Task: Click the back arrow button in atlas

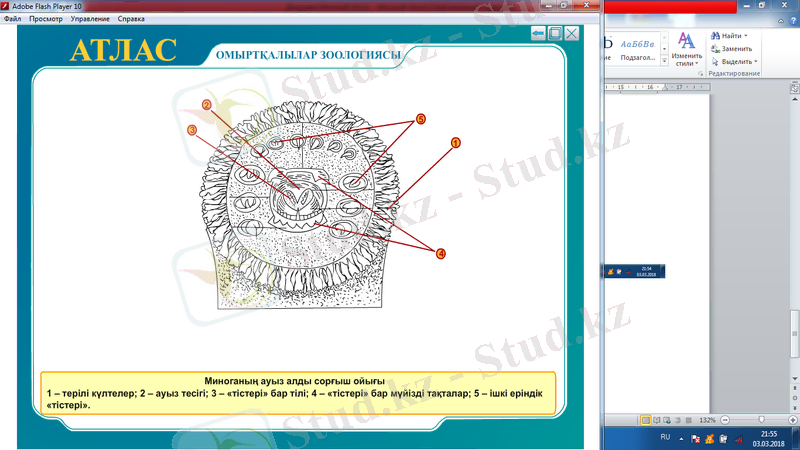Action: [x=538, y=33]
